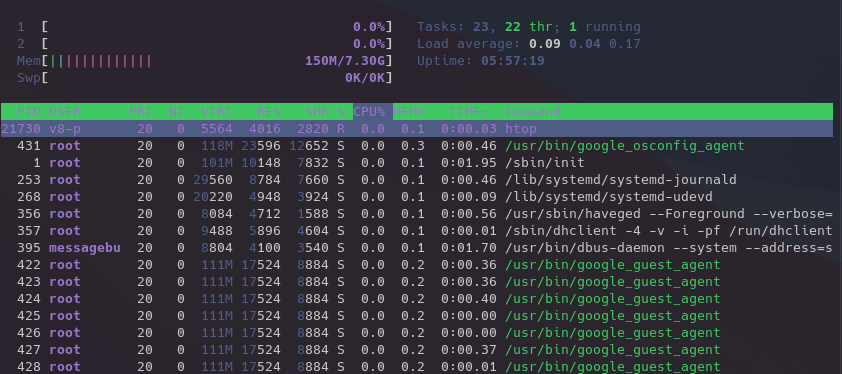Sort by the VIRT column header
Viewport: 842px width, 374px height.
tap(216, 112)
